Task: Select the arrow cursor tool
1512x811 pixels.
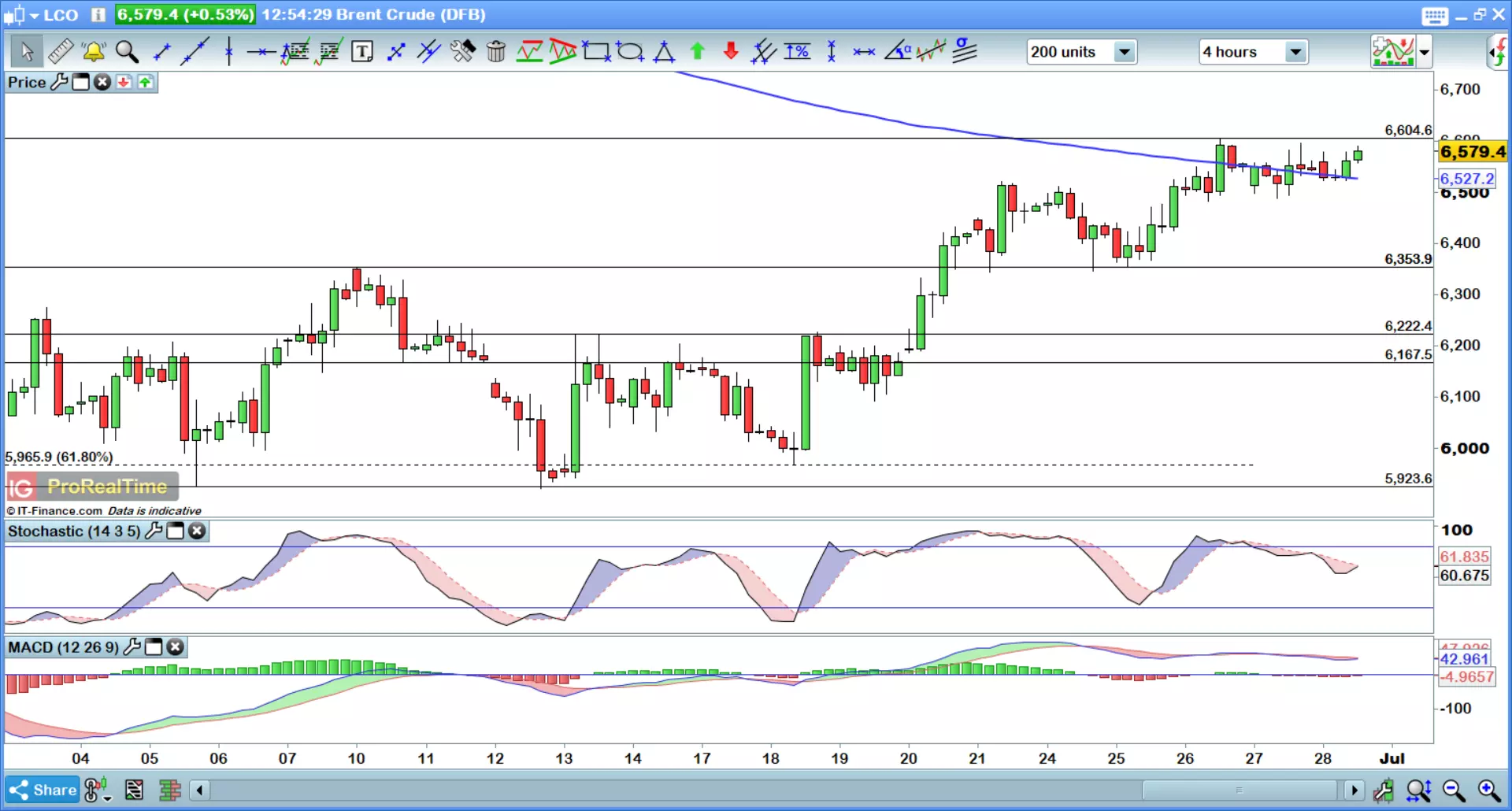Action: 27,52
